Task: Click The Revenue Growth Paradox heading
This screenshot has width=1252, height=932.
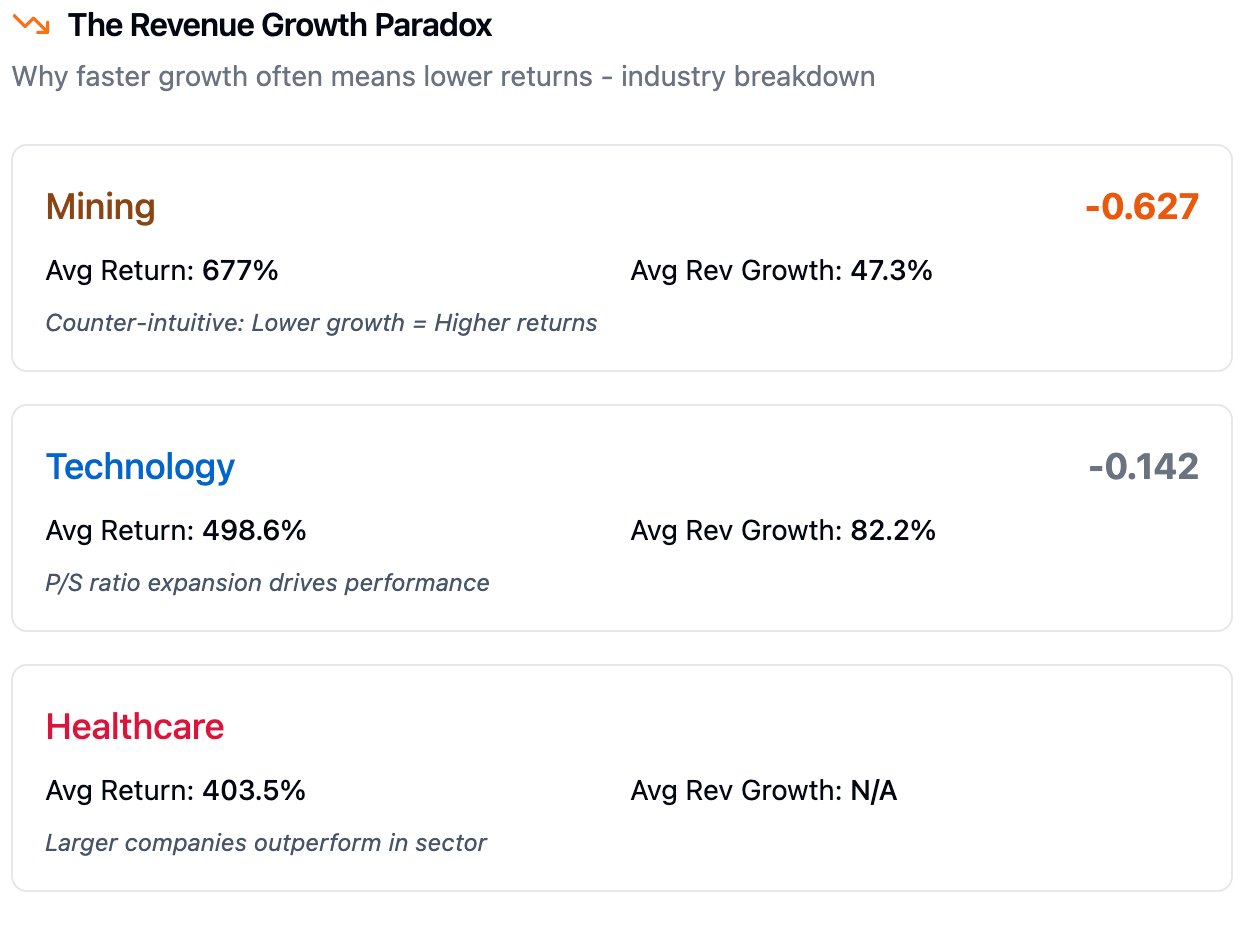Action: (280, 26)
